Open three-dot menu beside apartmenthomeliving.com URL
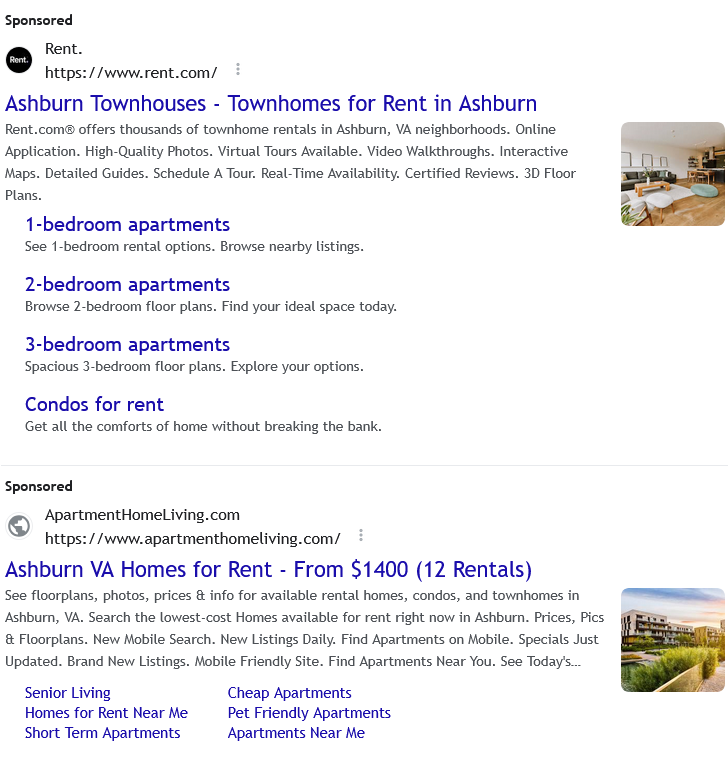 [361, 535]
